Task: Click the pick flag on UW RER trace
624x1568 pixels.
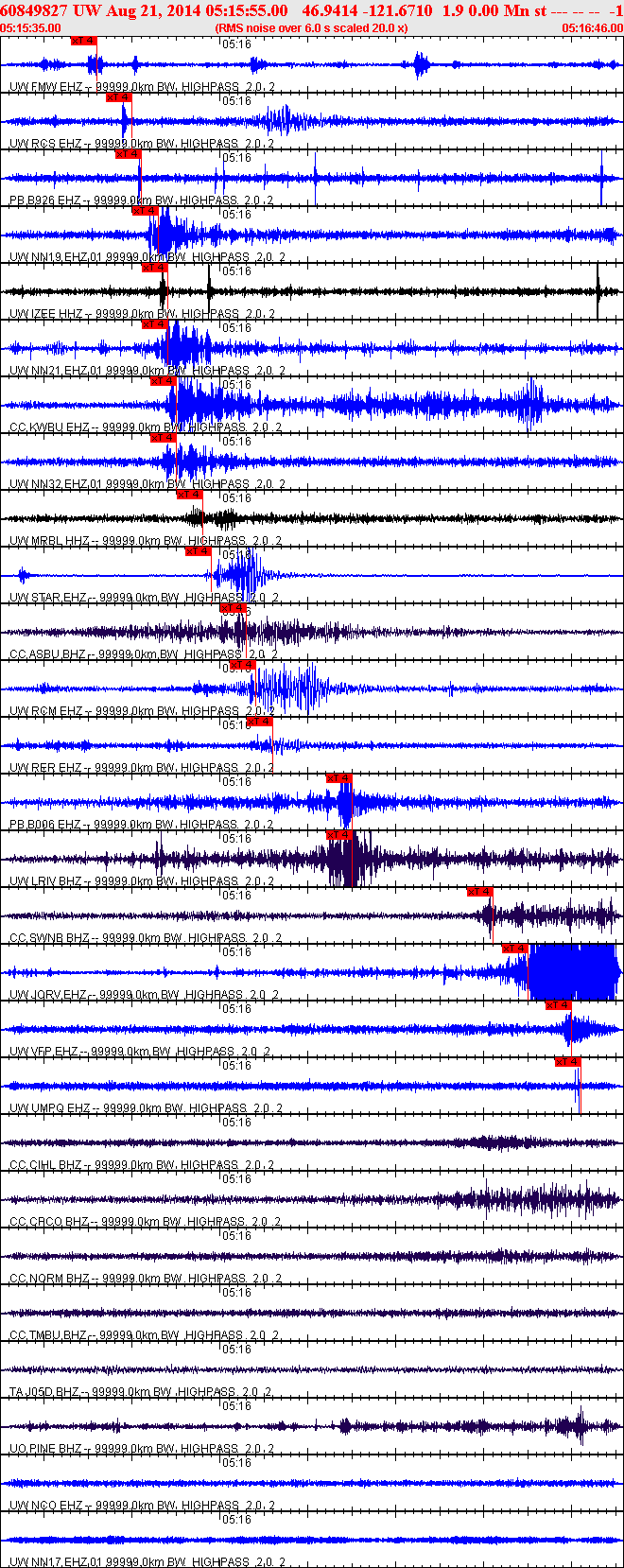Action: point(259,722)
